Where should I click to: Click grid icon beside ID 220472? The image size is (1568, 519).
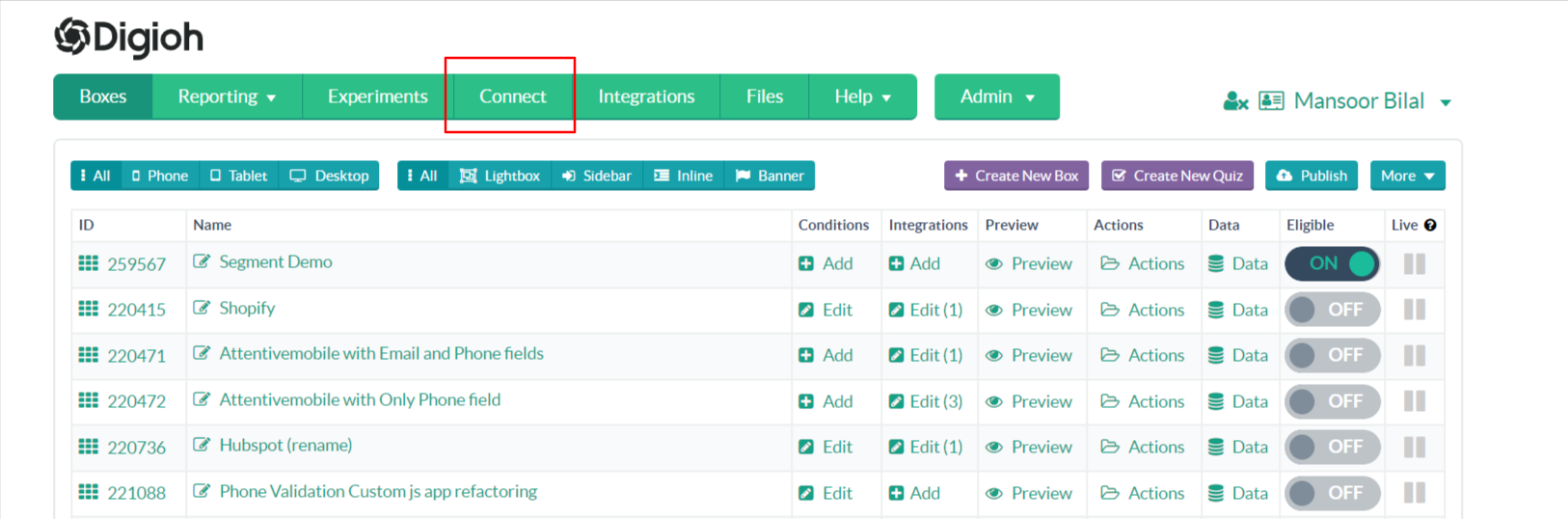point(89,400)
